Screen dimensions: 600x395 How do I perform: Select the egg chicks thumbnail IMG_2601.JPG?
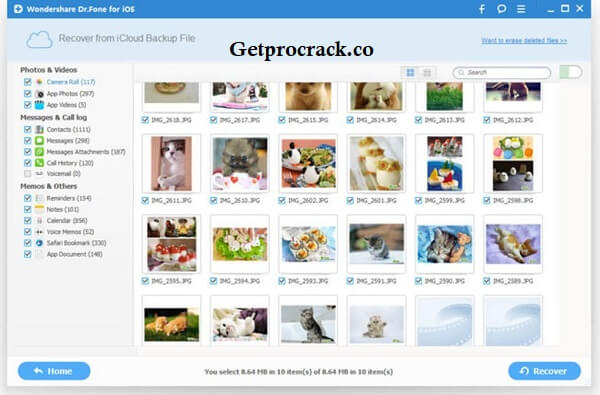click(377, 163)
